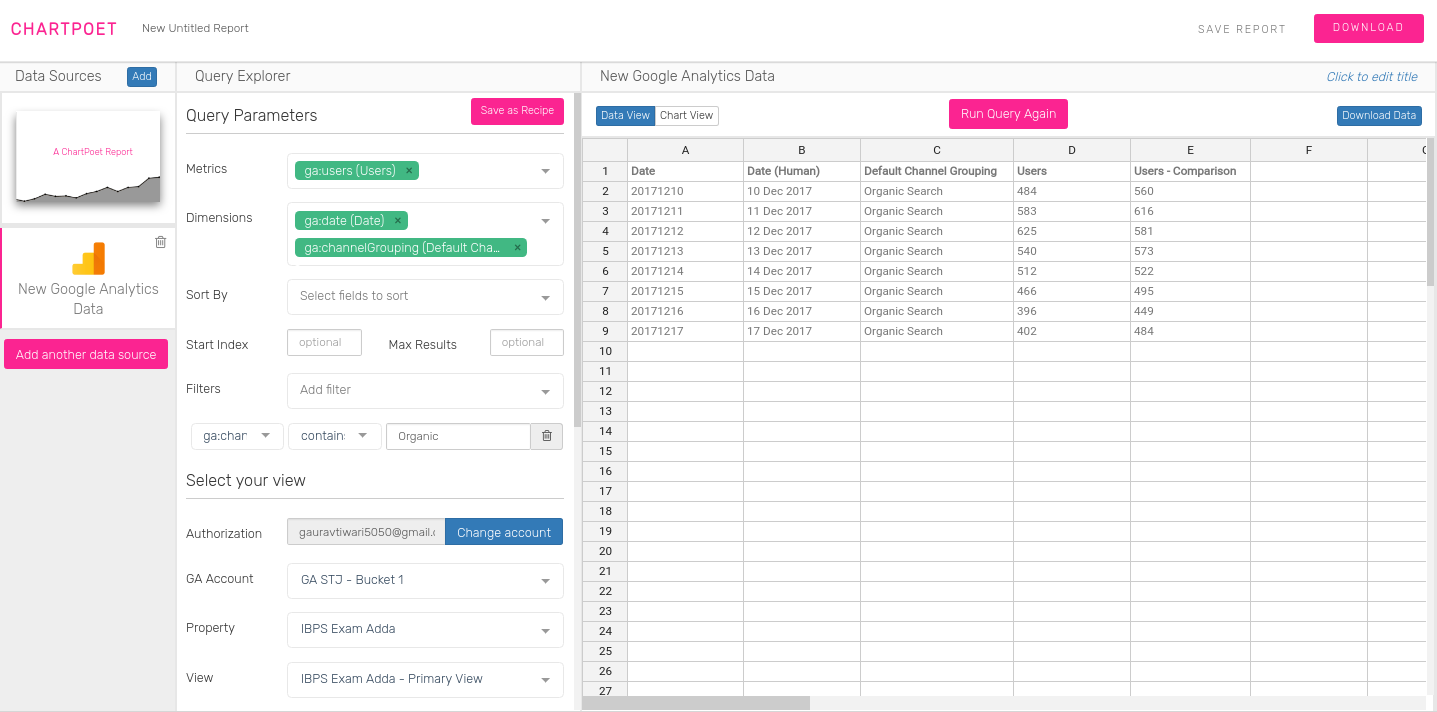Click comparison cell with value 522
The height and width of the screenshot is (712, 1437).
1190,271
